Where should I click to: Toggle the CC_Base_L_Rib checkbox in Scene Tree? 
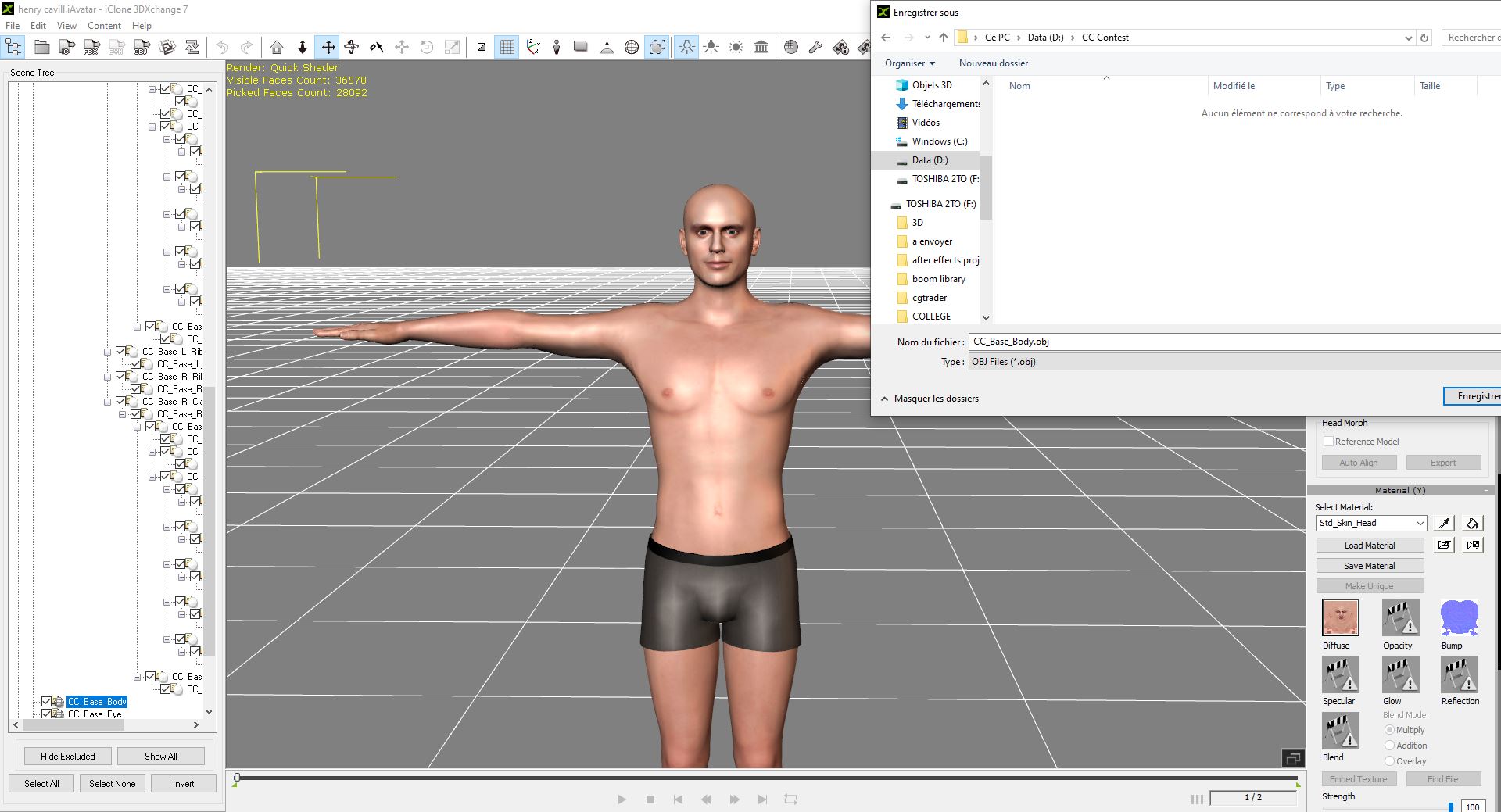pos(121,352)
